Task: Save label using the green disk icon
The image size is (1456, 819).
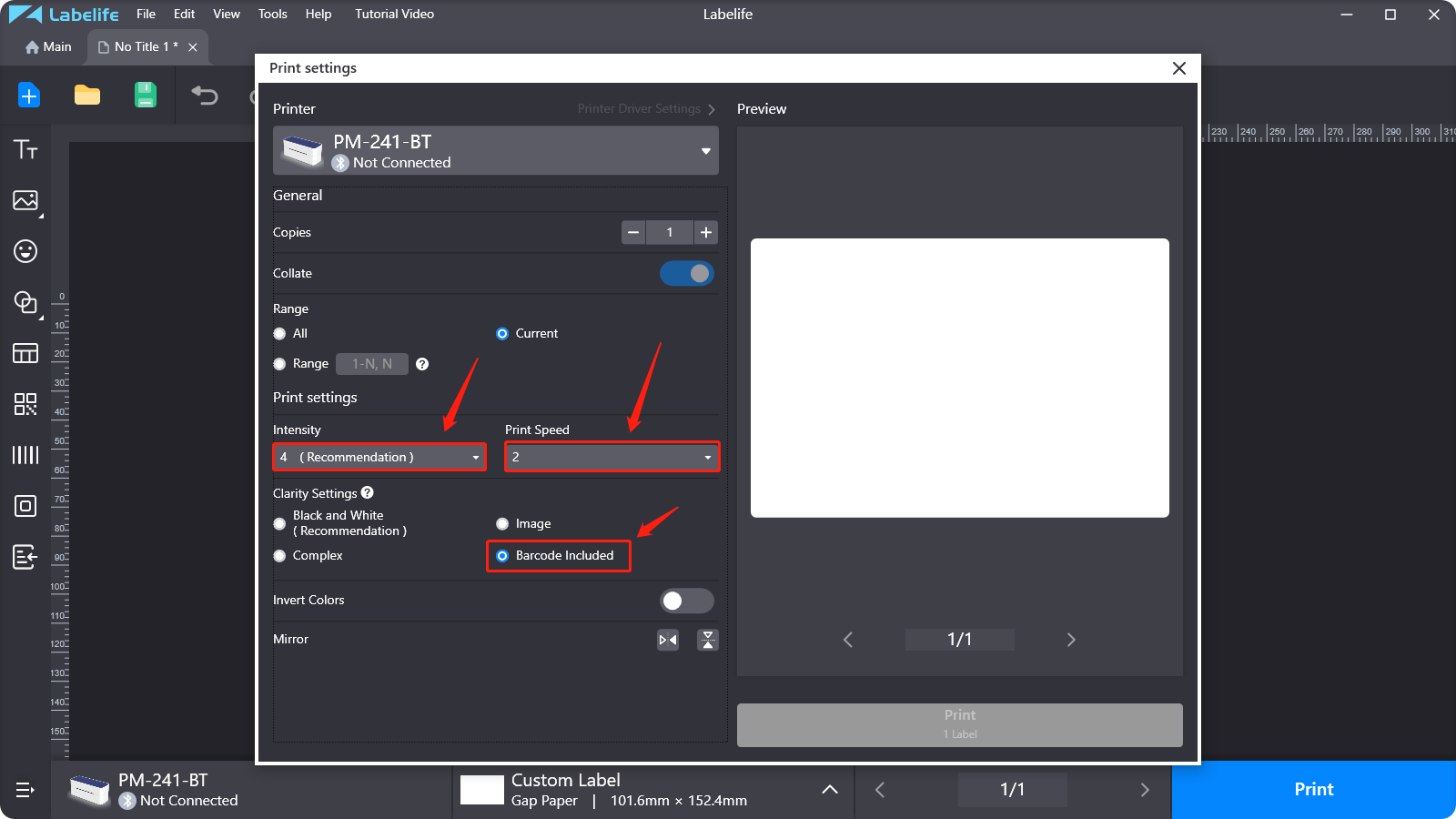Action: click(146, 95)
